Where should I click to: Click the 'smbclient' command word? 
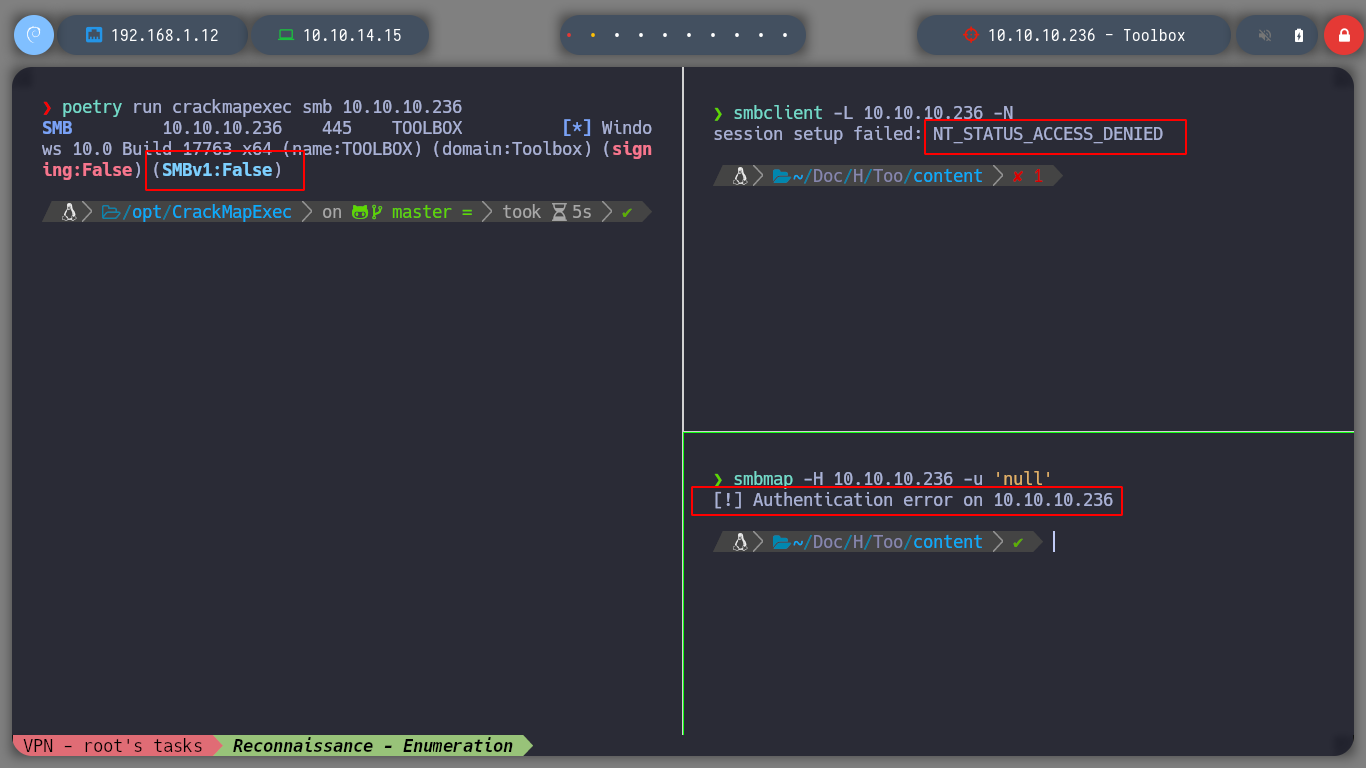pos(778,113)
